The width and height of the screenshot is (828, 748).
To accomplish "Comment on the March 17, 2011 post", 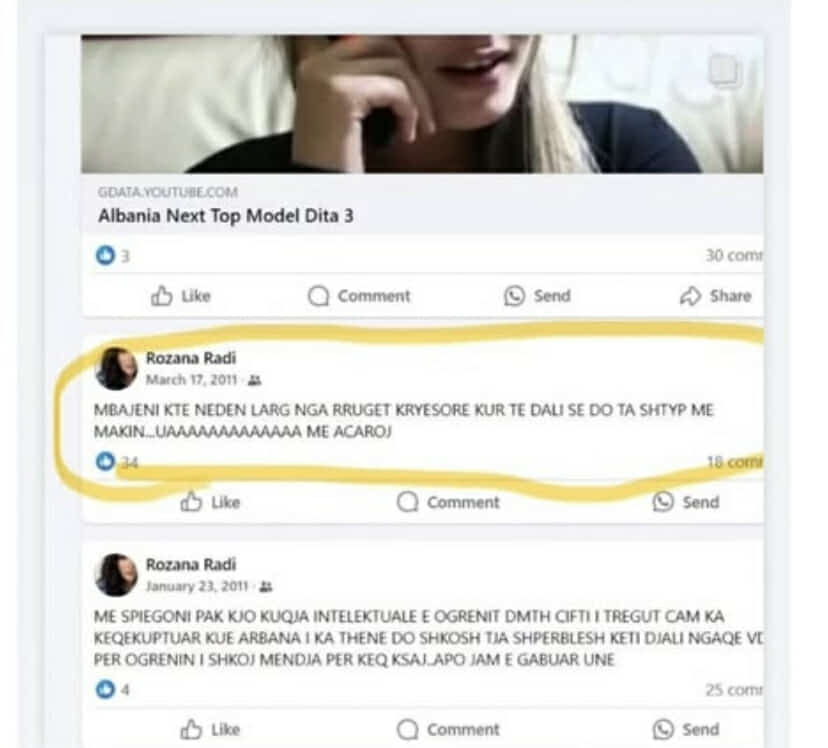I will coord(448,502).
